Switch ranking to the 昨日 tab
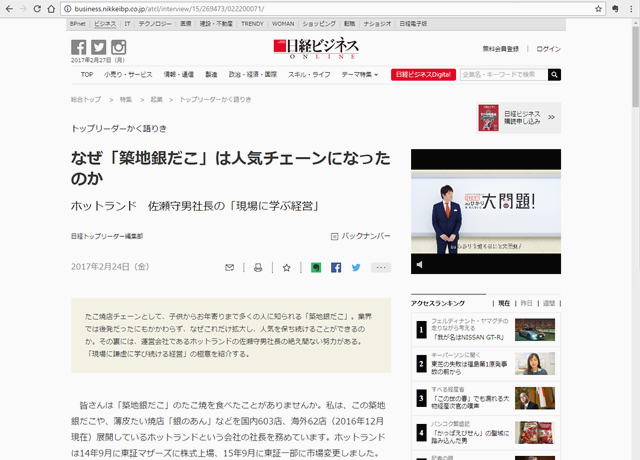640x460 pixels. tap(526, 303)
